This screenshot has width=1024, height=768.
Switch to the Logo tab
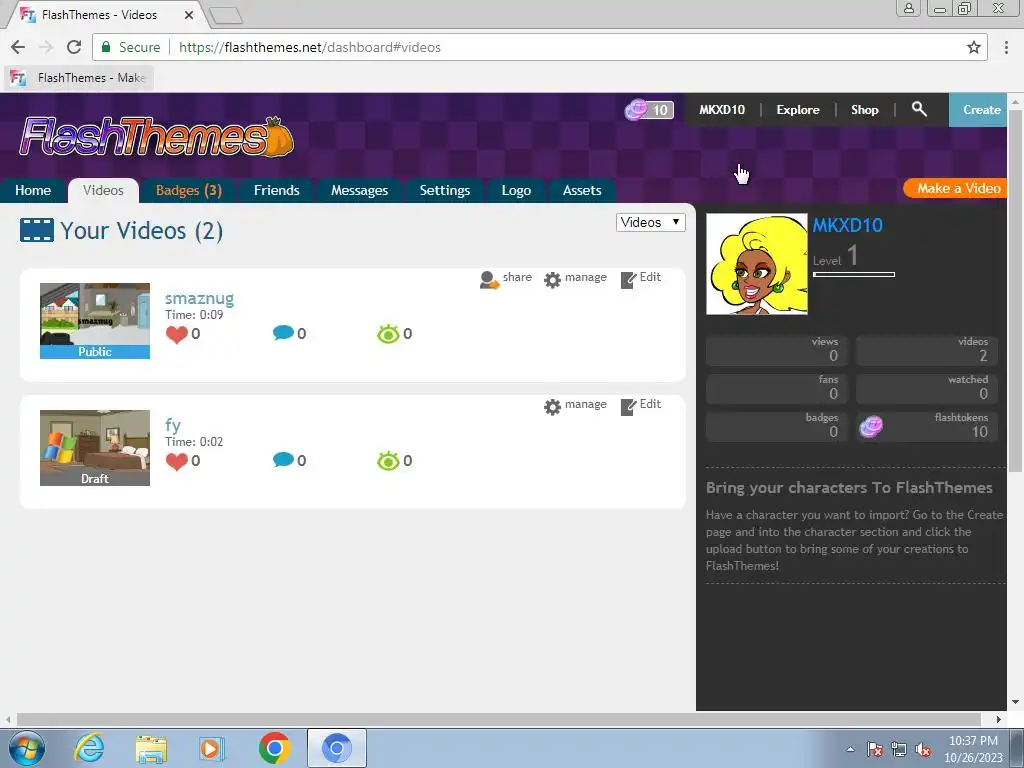click(516, 190)
